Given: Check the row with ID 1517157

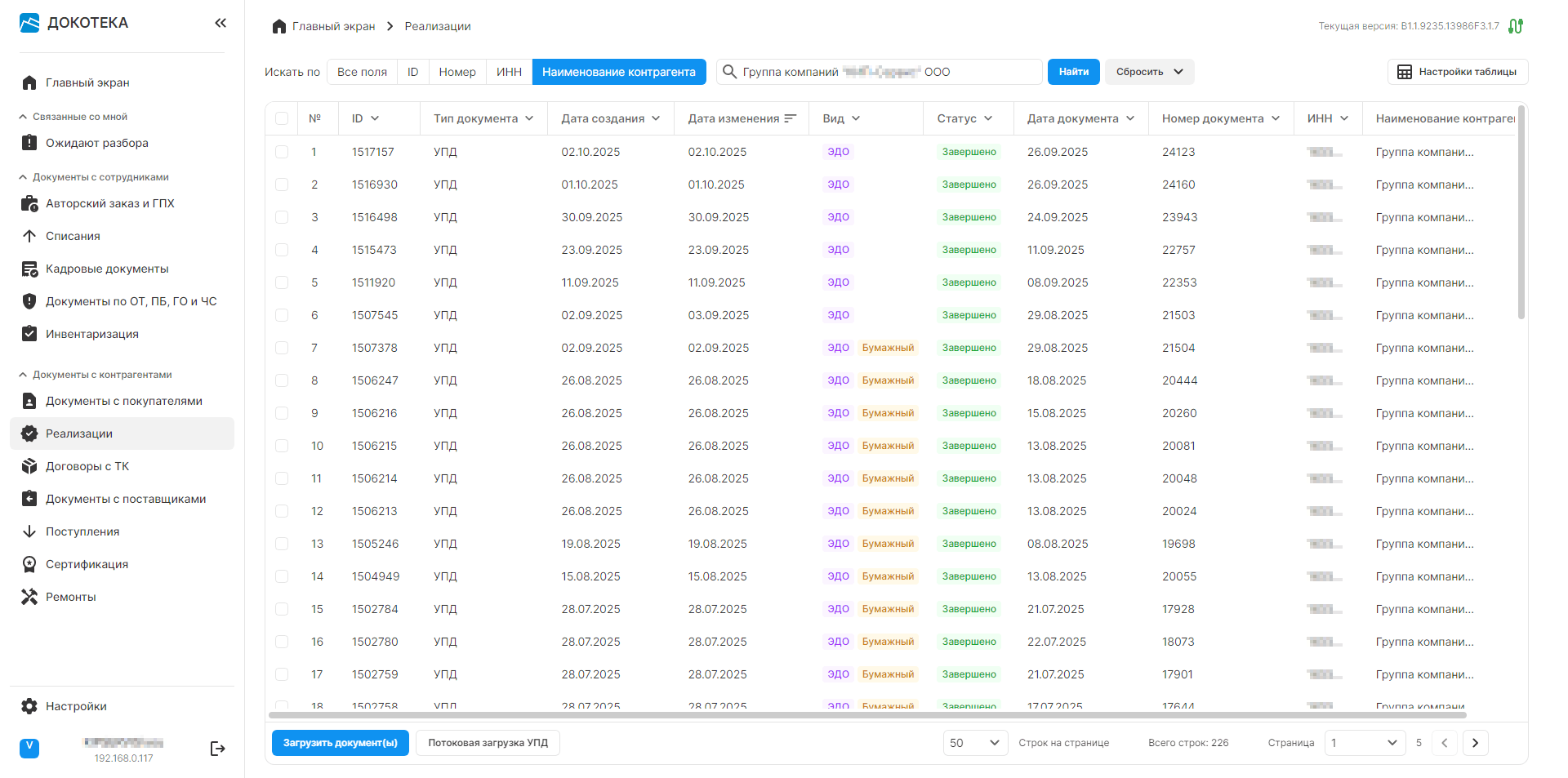Looking at the screenshot, I should pyautogui.click(x=282, y=152).
